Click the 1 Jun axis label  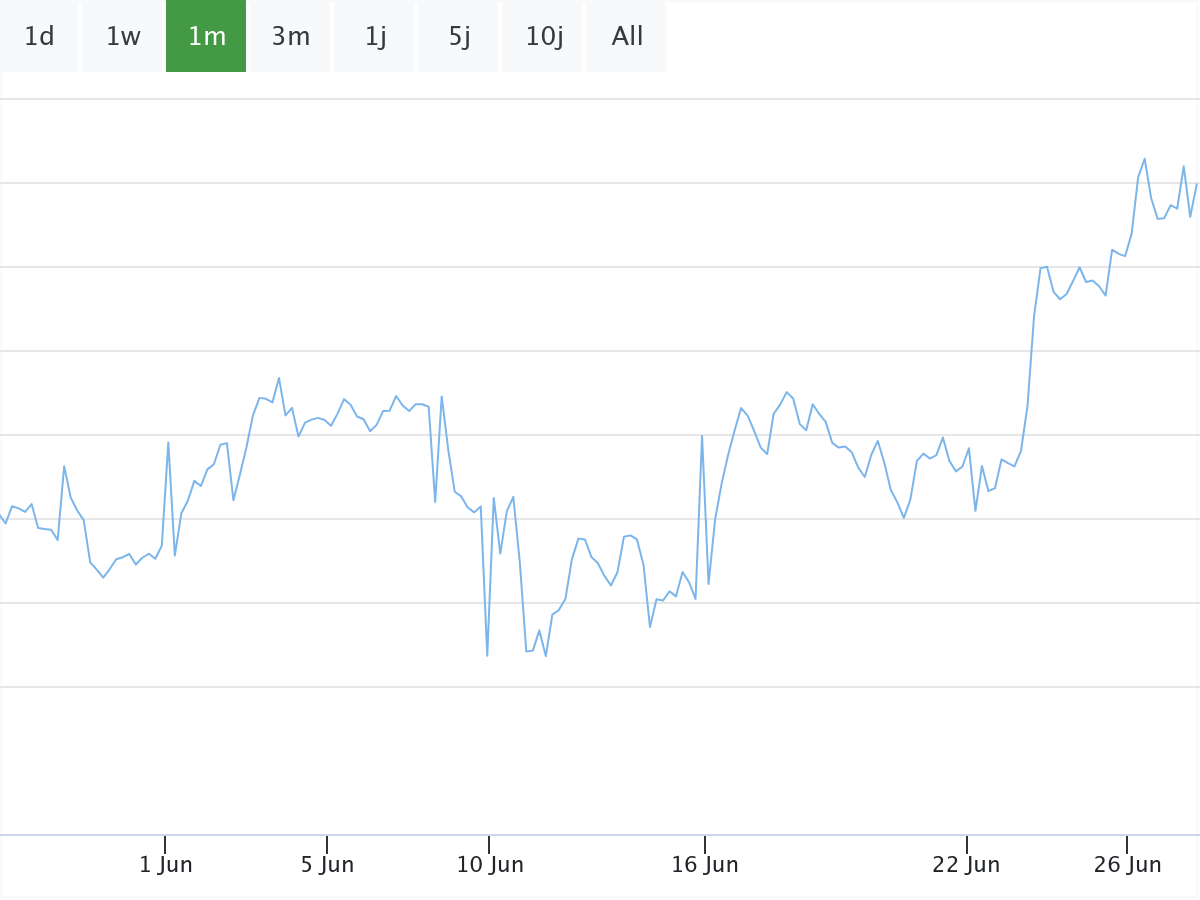[x=166, y=865]
